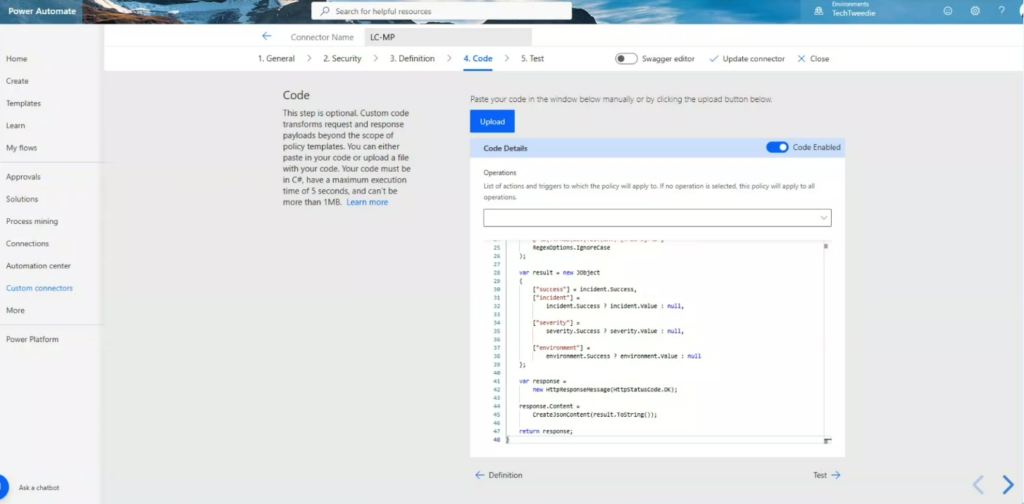
Task: Open the Learn more link
Action: pos(367,202)
